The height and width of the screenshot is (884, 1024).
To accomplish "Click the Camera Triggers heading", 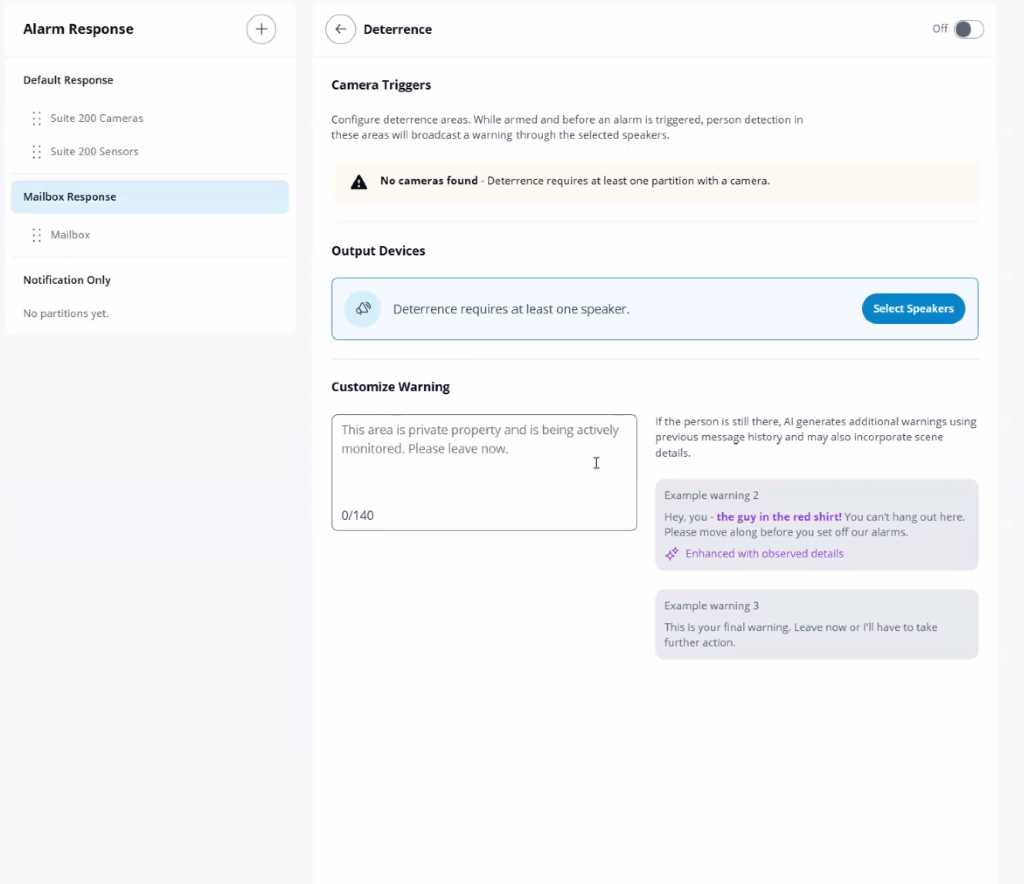I will pyautogui.click(x=381, y=85).
